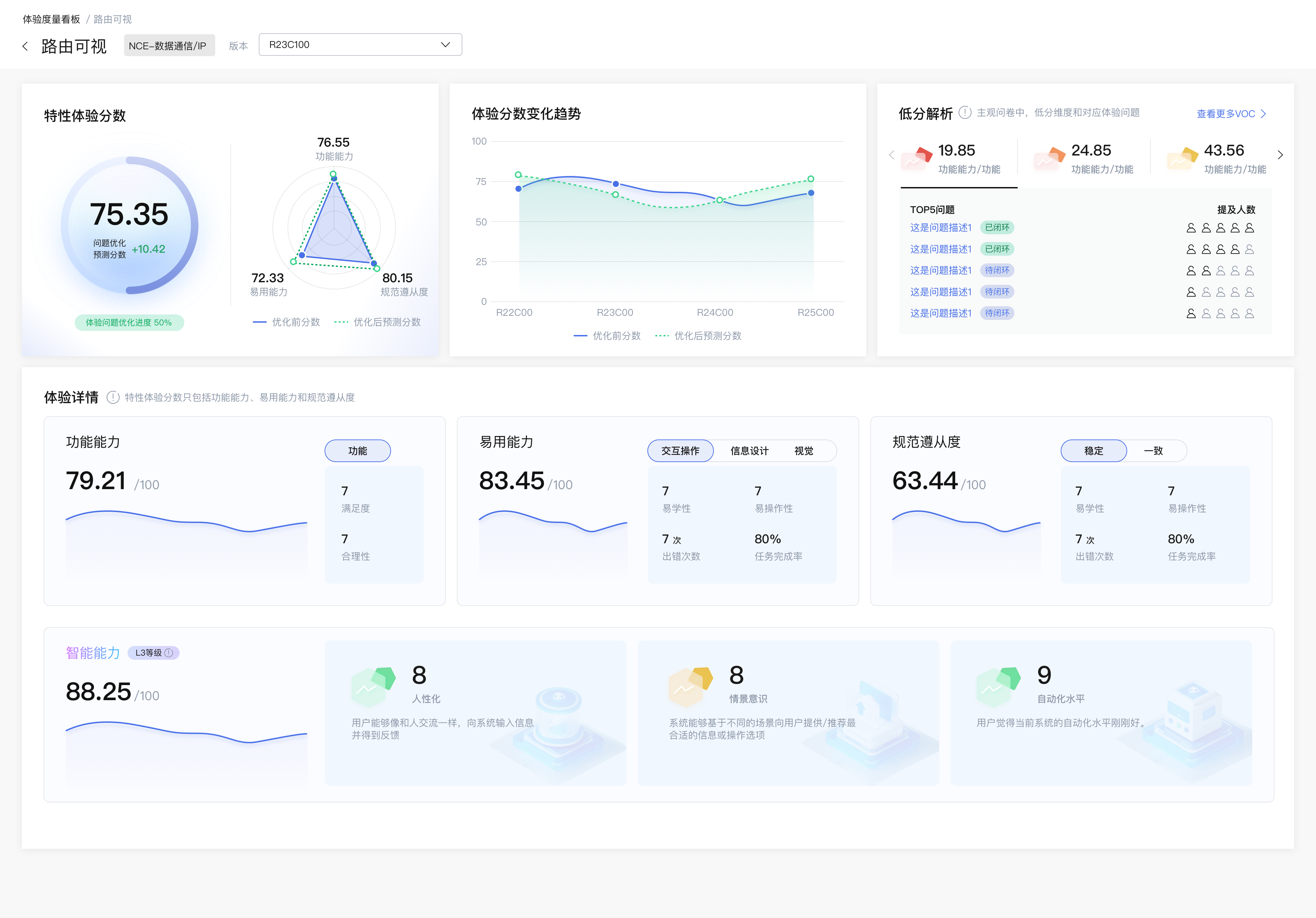This screenshot has width=1316, height=918.
Task: Open 体验度量看板 breadcrumb link
Action: [x=52, y=19]
